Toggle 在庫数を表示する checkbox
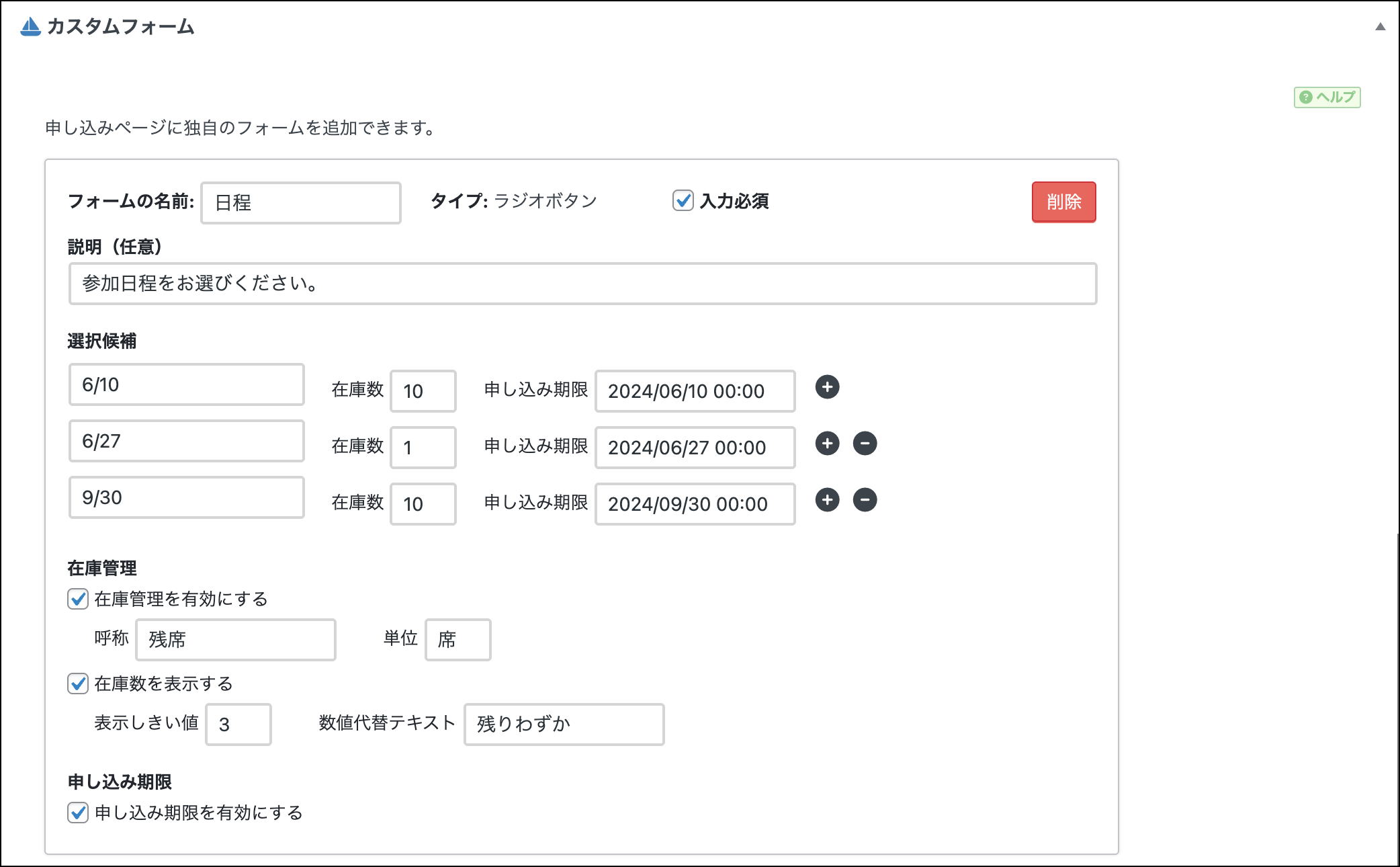 [78, 684]
